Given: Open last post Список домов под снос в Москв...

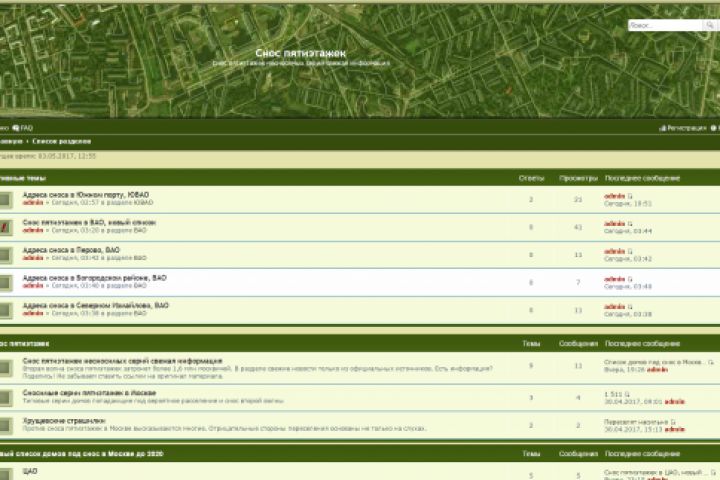Looking at the screenshot, I should (655, 362).
